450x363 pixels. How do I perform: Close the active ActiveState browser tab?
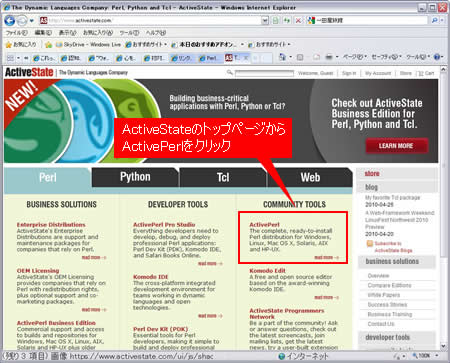click(246, 58)
